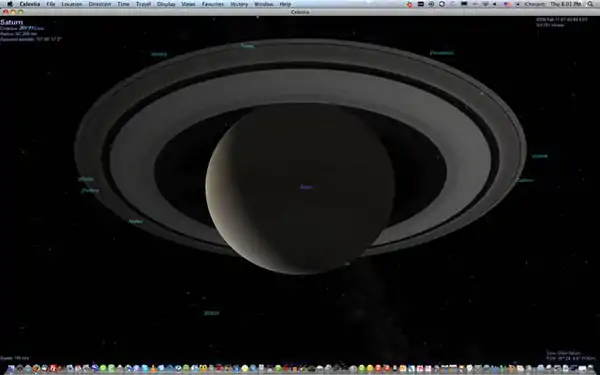Open Spotlight search magnifier

pyautogui.click(x=590, y=4)
